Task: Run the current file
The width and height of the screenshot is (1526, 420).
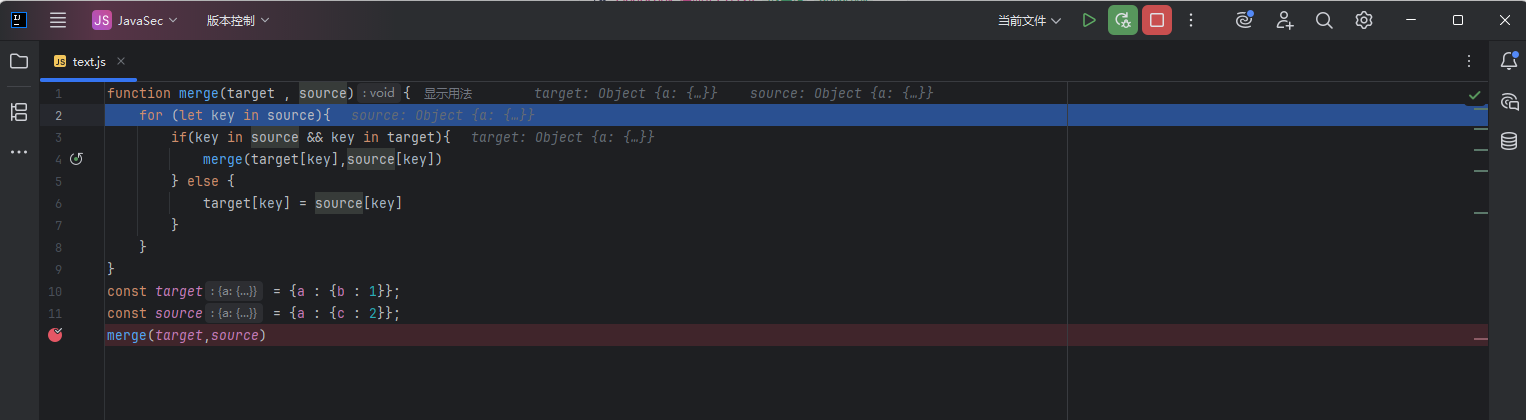Action: click(x=1089, y=20)
